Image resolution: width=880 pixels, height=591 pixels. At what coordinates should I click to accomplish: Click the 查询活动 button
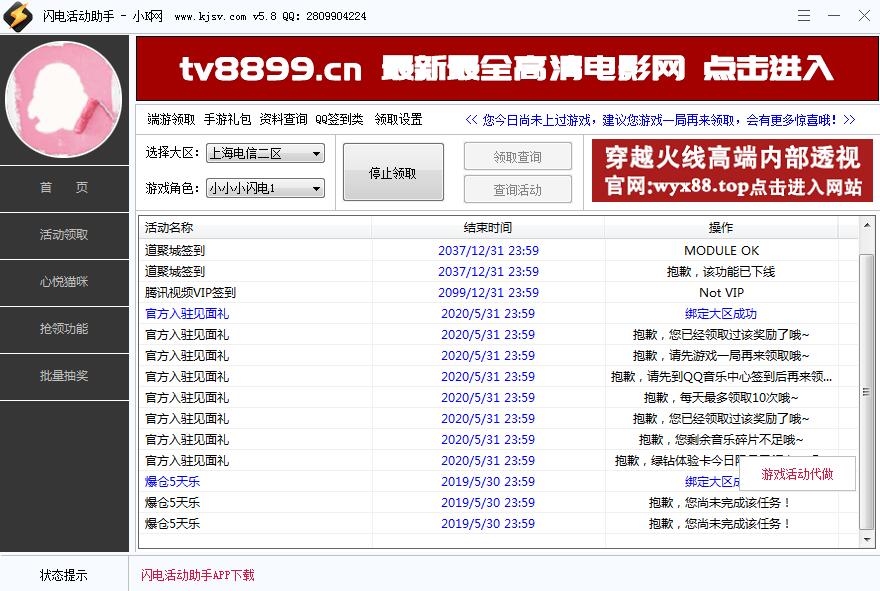(x=517, y=190)
